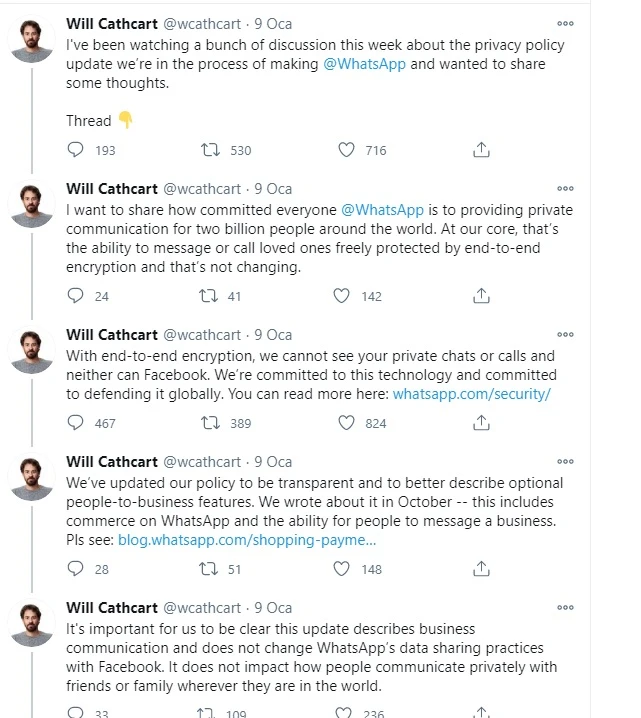Retweet the first tweet with 530 retweets
Screen dimensions: 641x718
coord(210,150)
